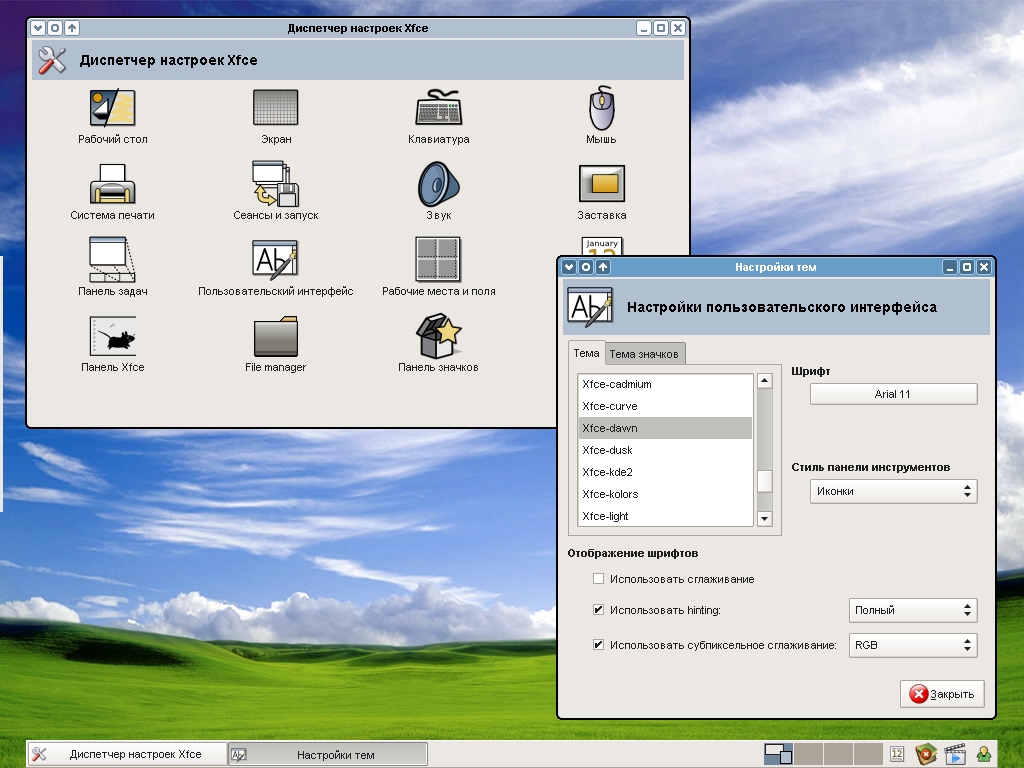Click sticky circle button on Диспетчер настроек titlebar
The image size is (1024, 768).
point(55,27)
